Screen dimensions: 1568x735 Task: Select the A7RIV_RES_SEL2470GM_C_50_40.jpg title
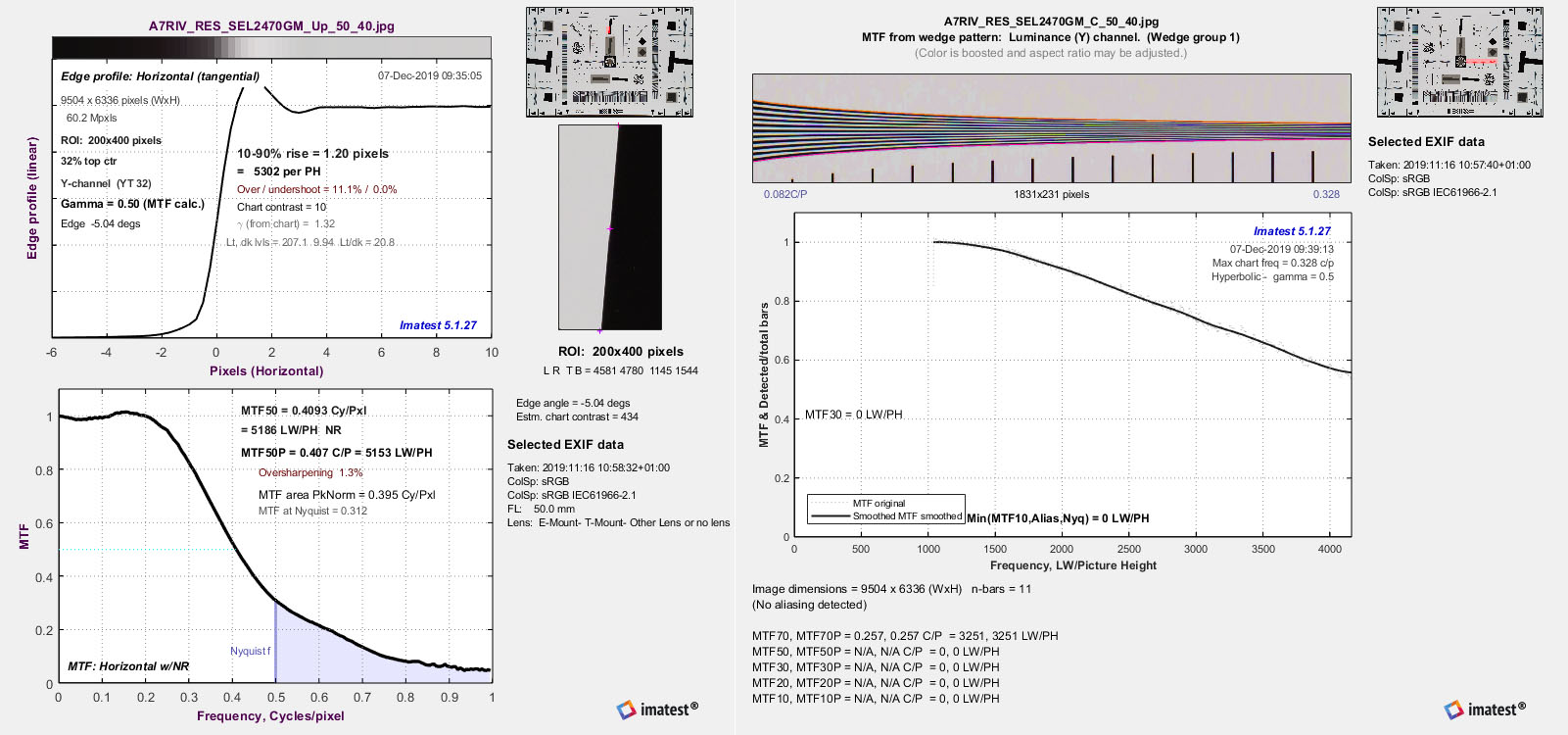1051,22
